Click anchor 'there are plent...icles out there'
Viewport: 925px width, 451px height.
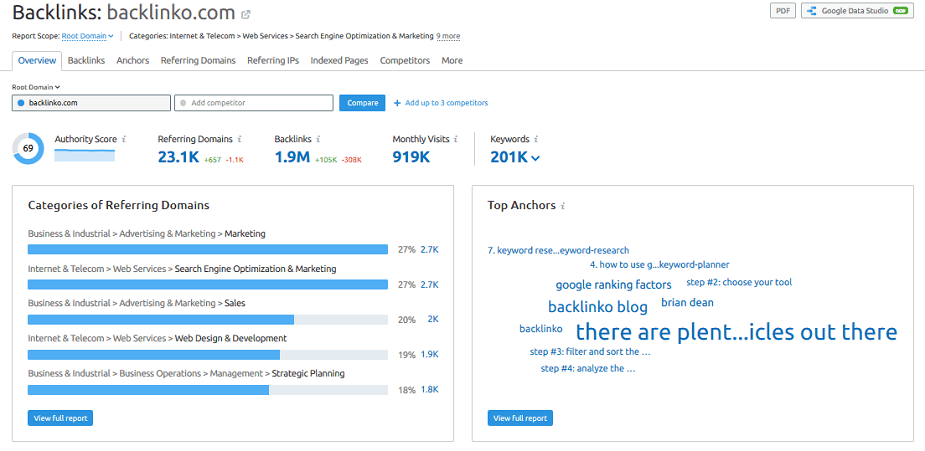click(736, 332)
